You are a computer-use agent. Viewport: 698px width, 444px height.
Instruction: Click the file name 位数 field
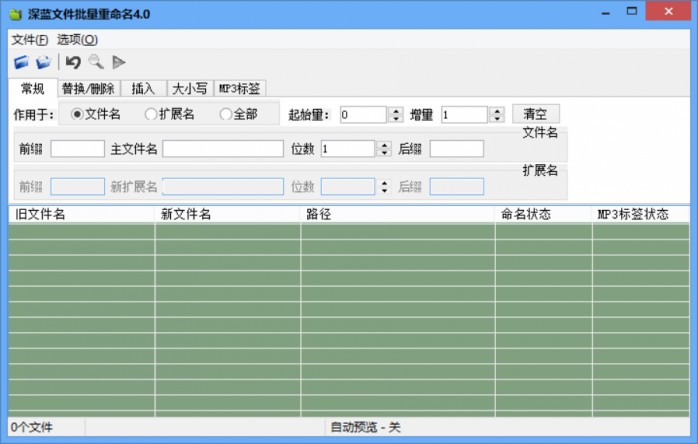click(348, 149)
